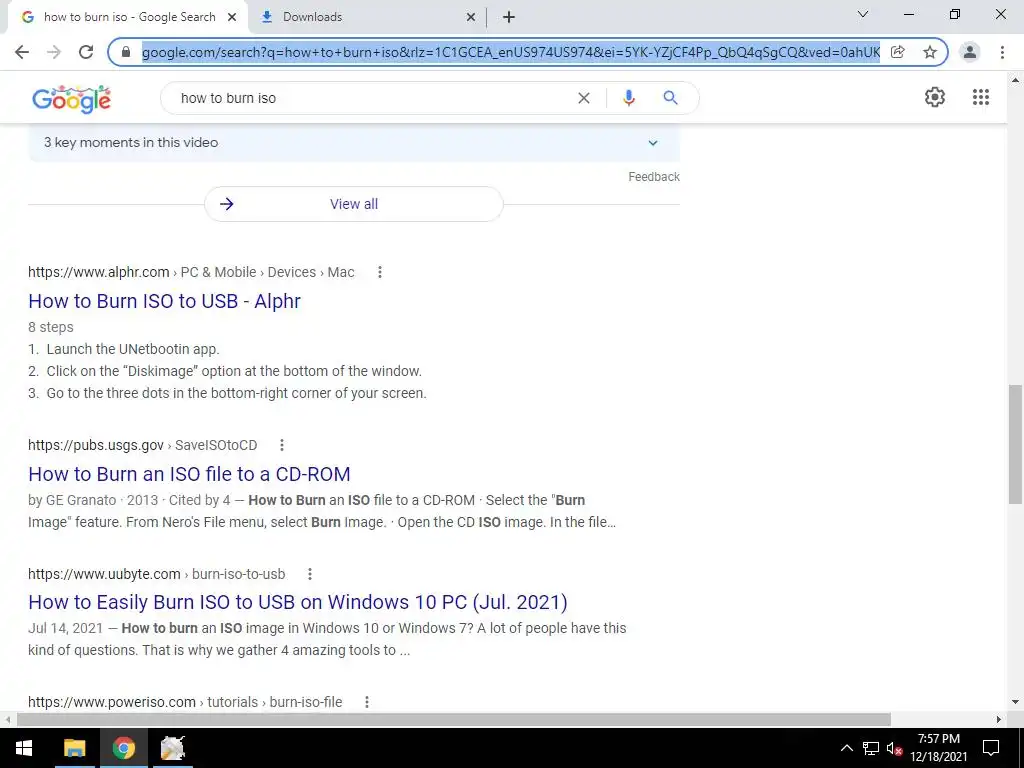Click Chrome icon in taskbar
Screen dimensions: 1024x768
click(x=123, y=748)
